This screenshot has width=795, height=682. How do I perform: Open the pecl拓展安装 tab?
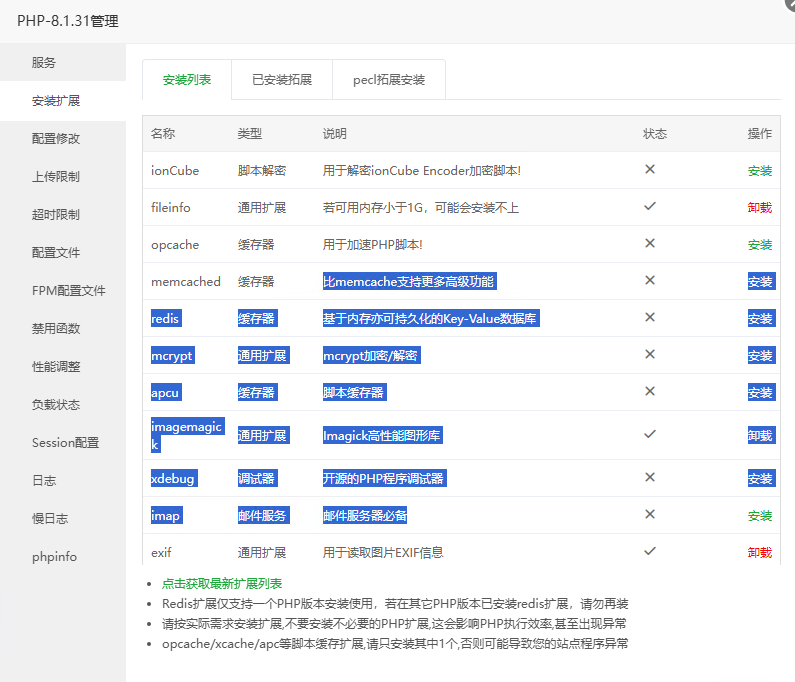coord(389,80)
